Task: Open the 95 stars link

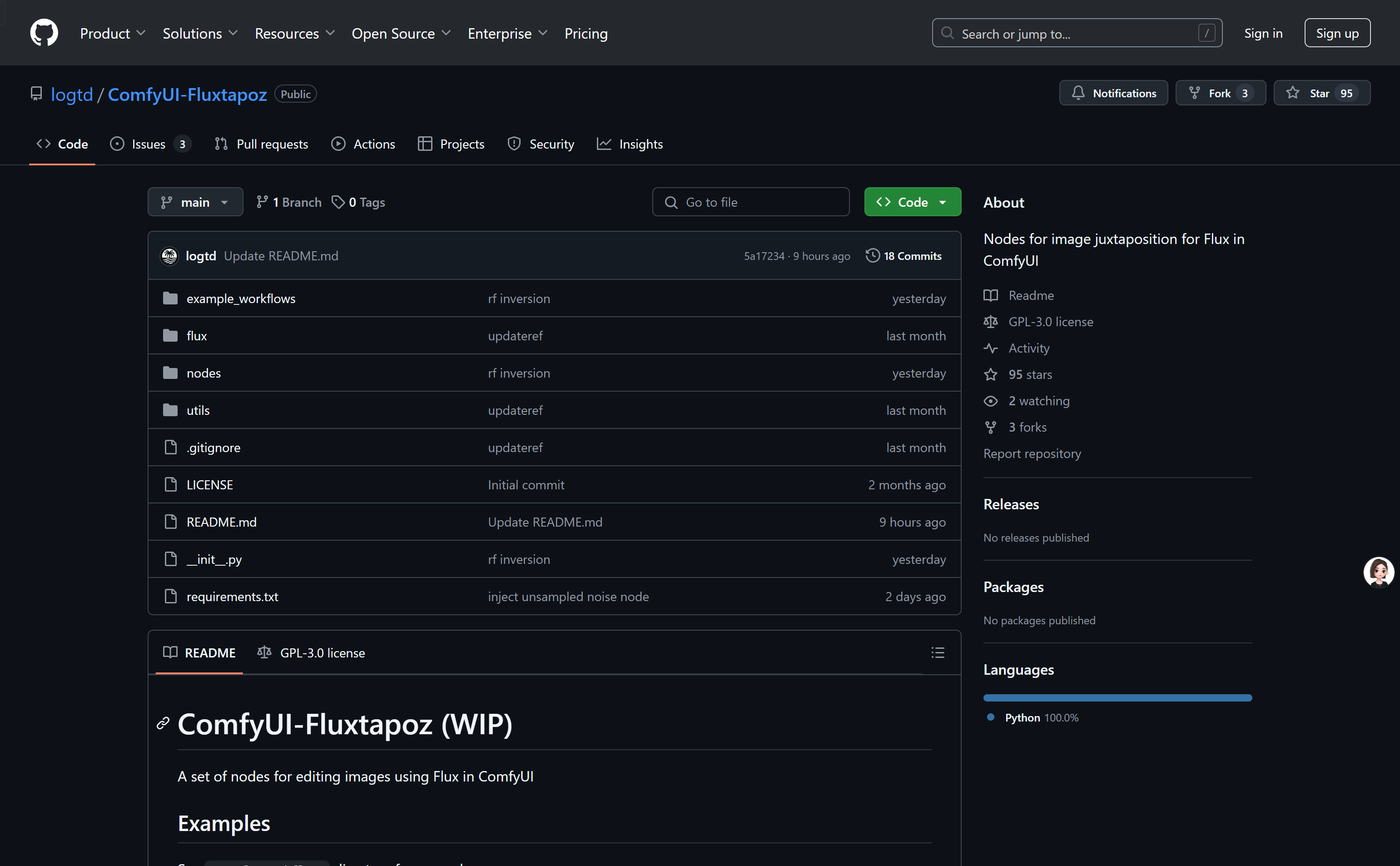Action: (x=1029, y=374)
